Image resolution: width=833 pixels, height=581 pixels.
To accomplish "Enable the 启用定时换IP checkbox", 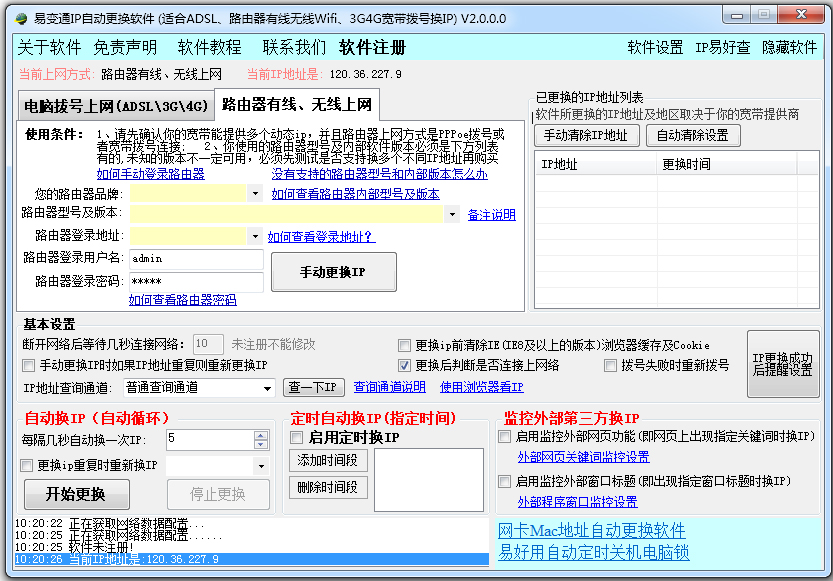I will pos(294,437).
